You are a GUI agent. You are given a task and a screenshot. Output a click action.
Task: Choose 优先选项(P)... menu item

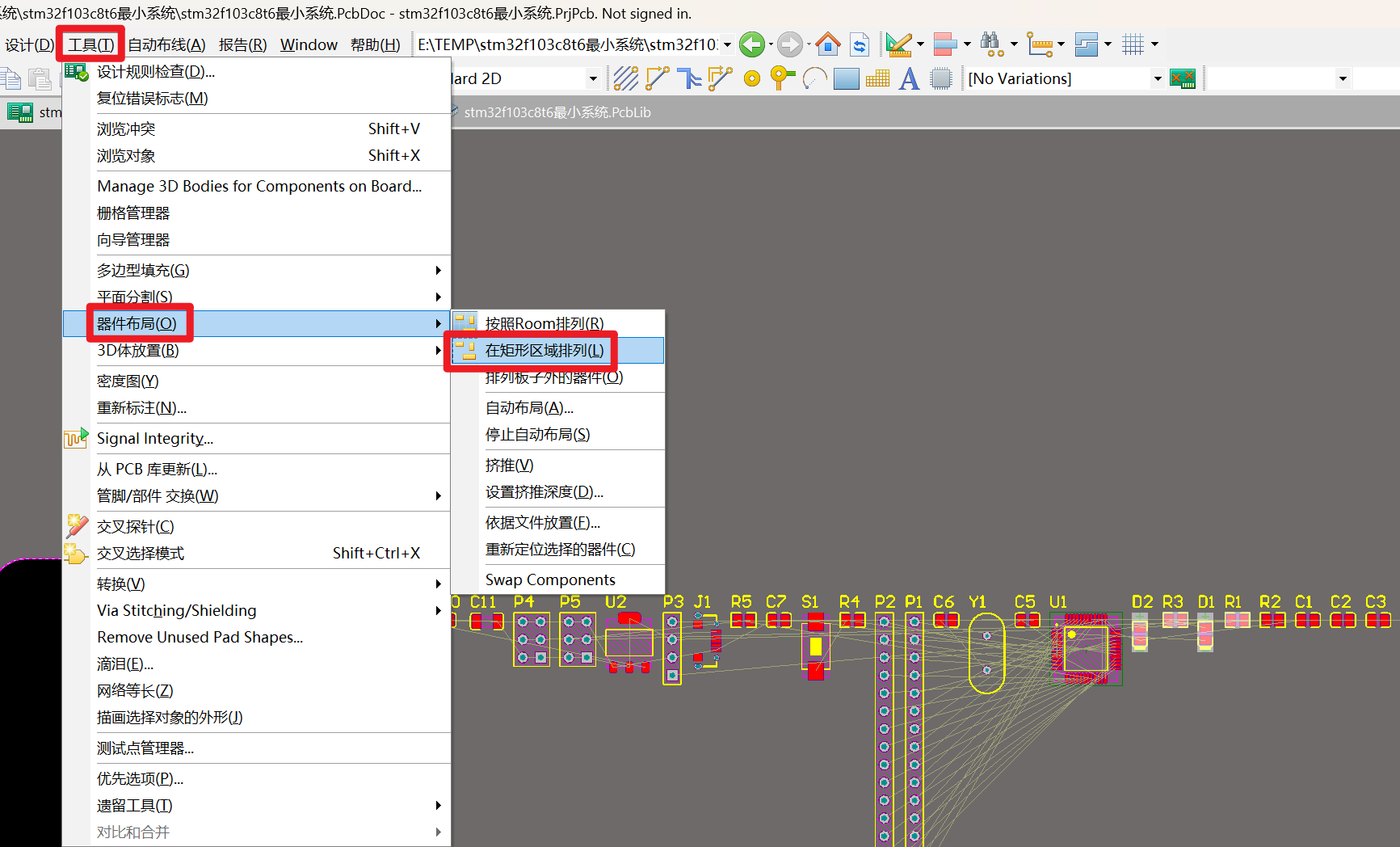click(x=257, y=778)
